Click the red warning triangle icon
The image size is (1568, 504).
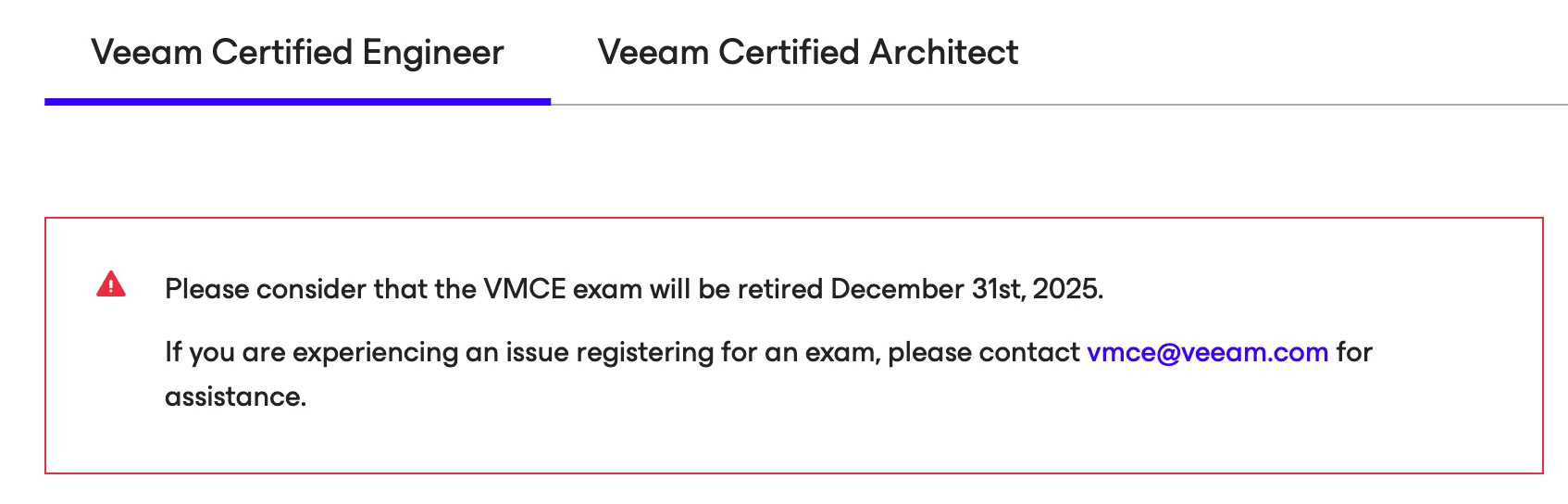click(111, 284)
